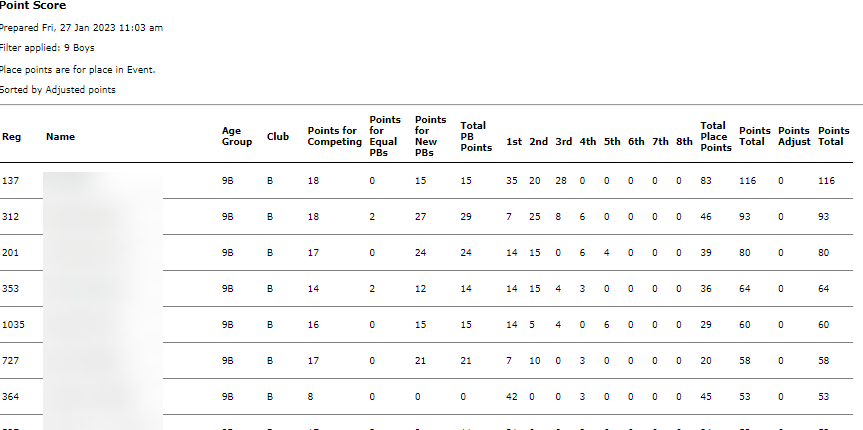Viewport: 863px width, 430px height.
Task: Click the Club column header
Action: click(x=277, y=137)
